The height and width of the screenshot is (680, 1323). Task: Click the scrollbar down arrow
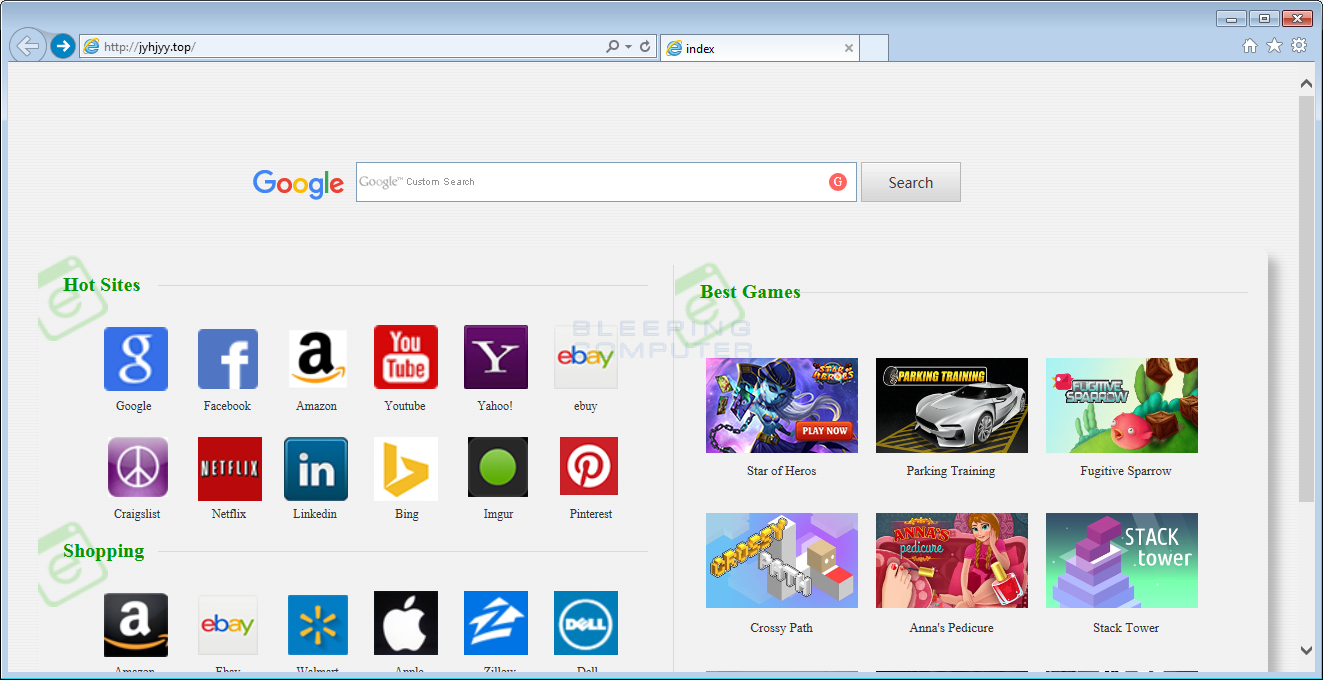pyautogui.click(x=1306, y=650)
